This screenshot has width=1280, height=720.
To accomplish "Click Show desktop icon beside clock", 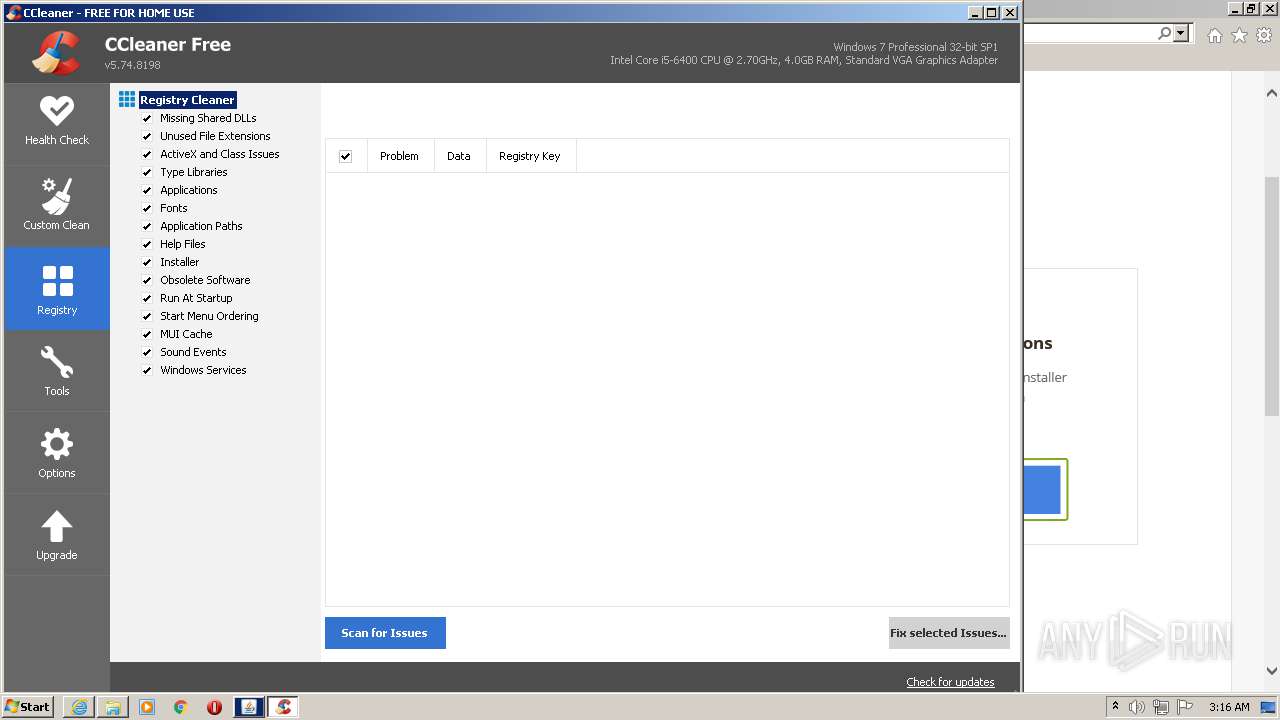I will coord(1268,707).
